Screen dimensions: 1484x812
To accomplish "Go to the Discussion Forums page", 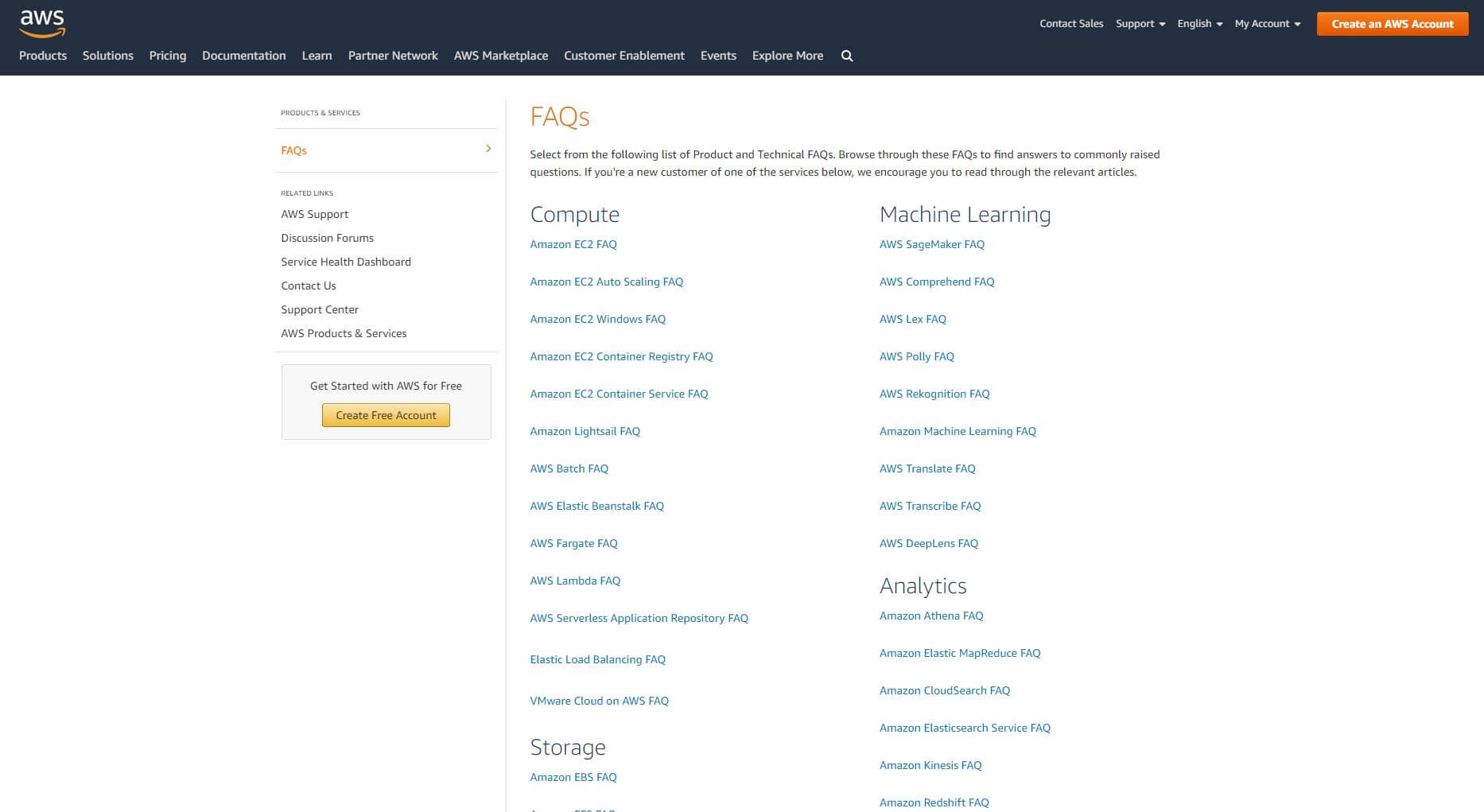I will point(327,237).
